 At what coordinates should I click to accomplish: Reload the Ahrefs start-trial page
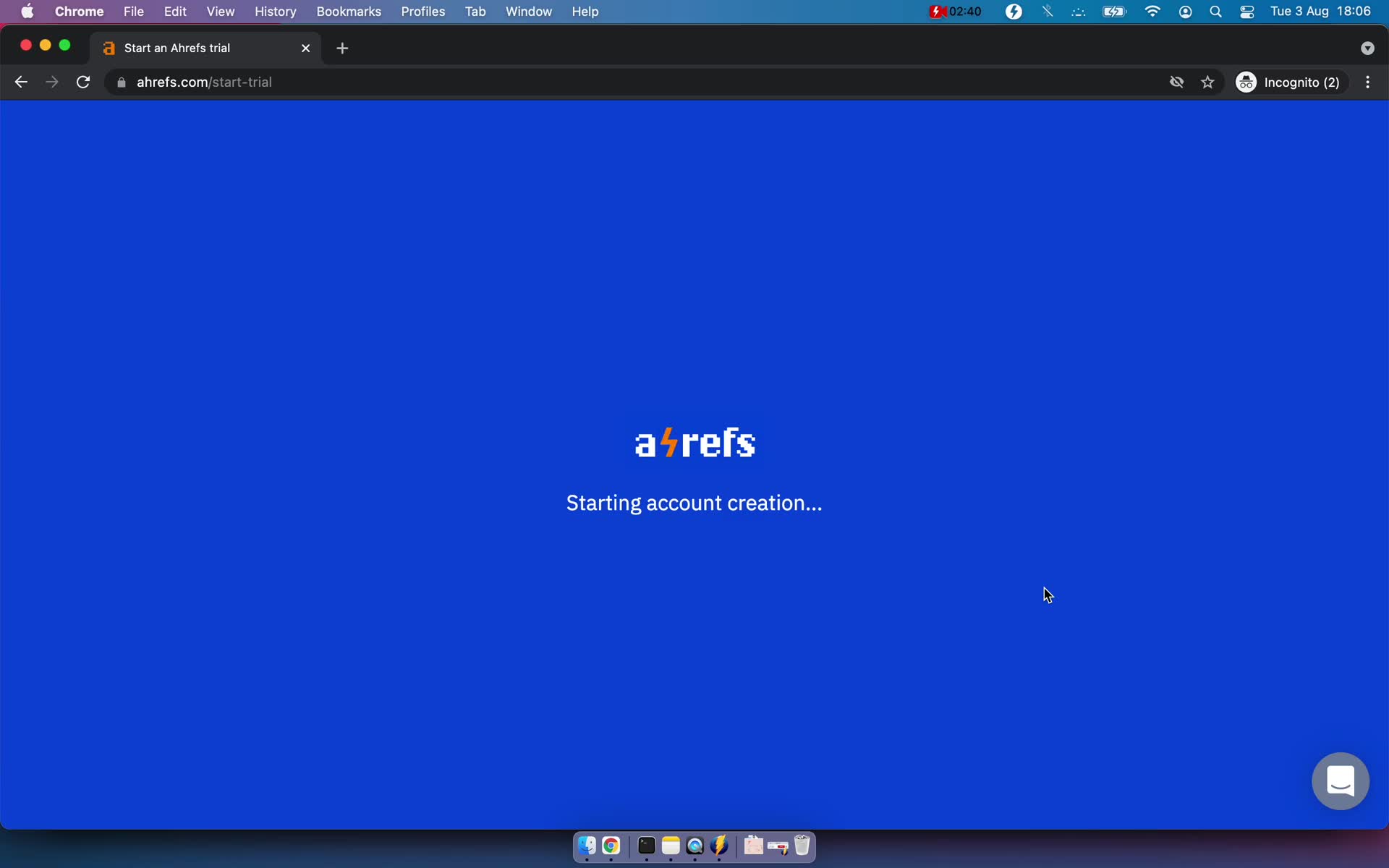click(x=83, y=82)
